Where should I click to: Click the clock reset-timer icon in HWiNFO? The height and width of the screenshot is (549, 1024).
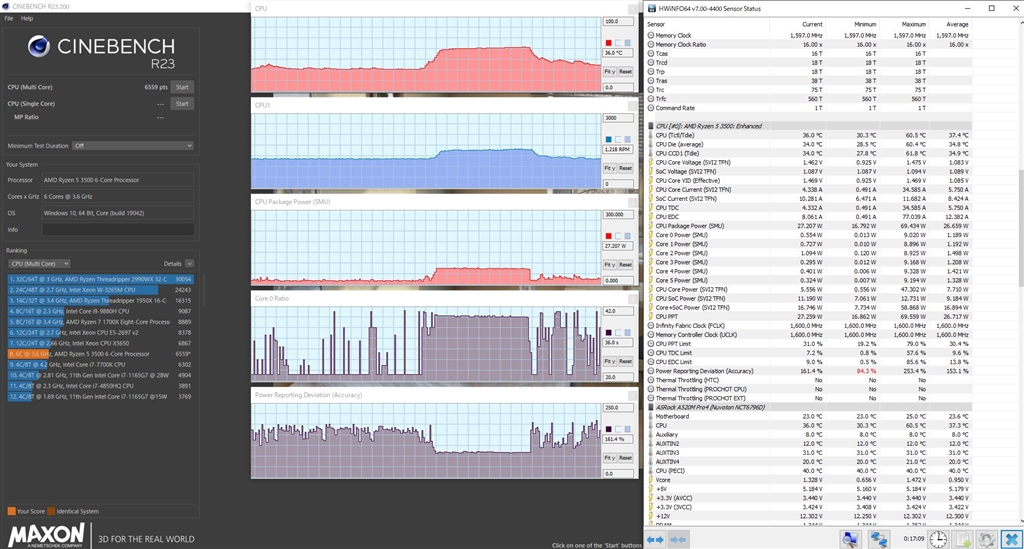pos(938,539)
